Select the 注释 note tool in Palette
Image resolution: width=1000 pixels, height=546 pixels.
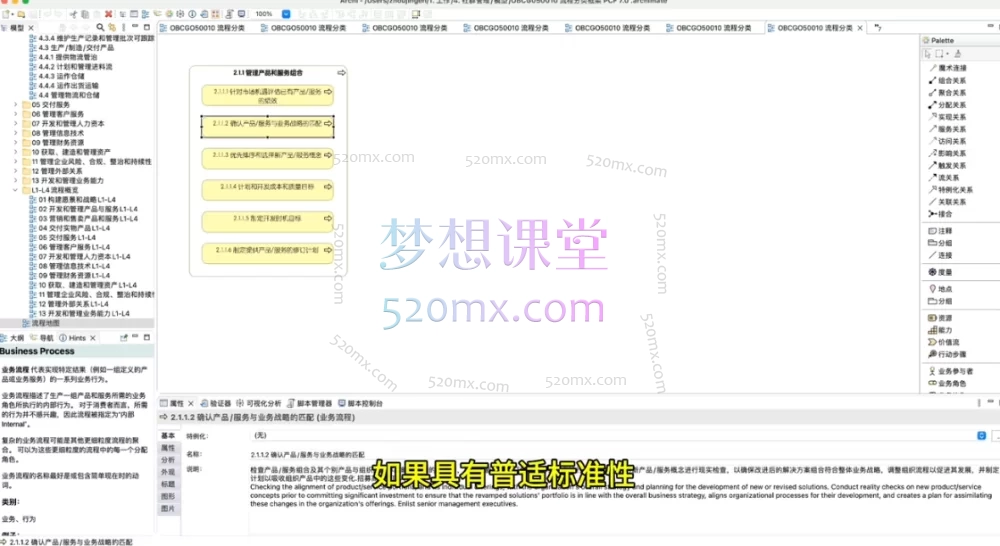point(941,231)
